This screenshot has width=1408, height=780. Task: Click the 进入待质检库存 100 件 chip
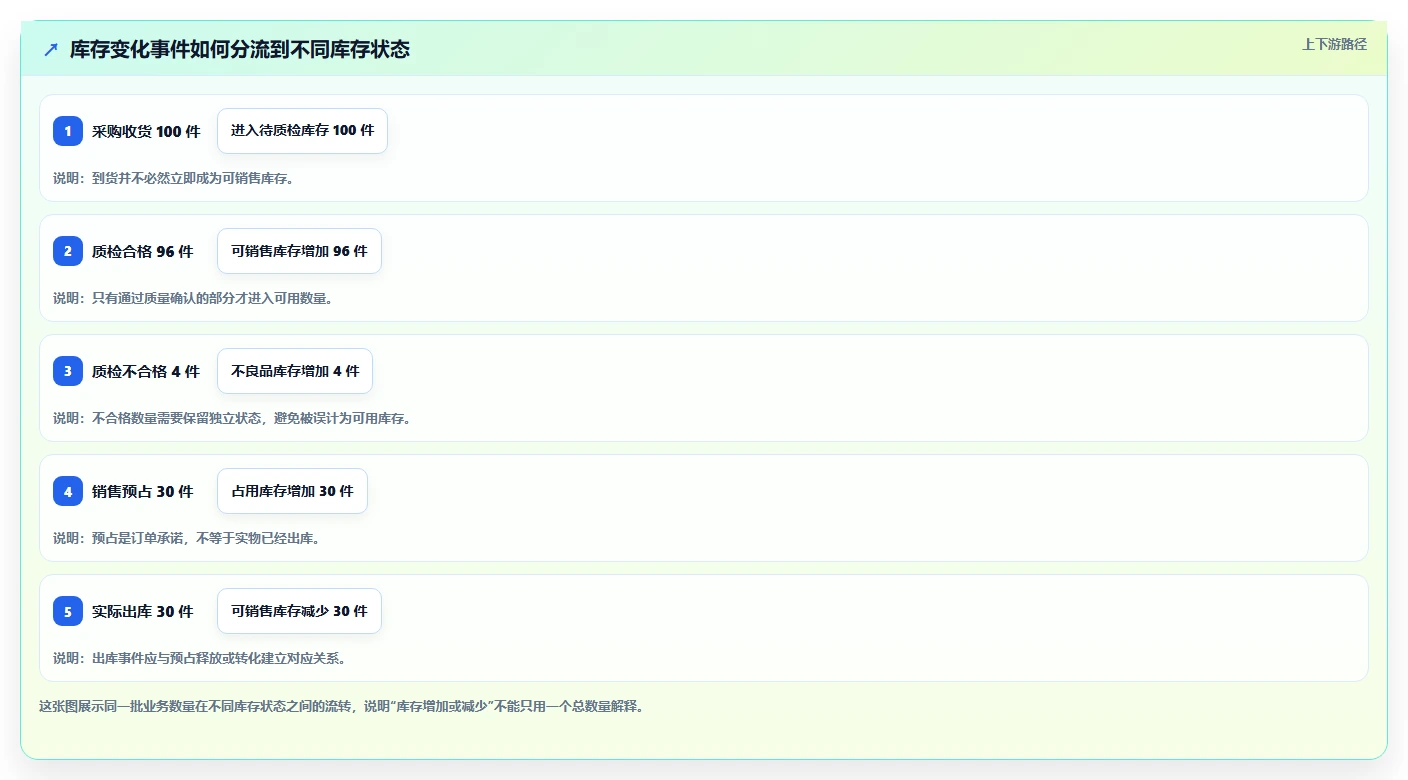(x=302, y=131)
